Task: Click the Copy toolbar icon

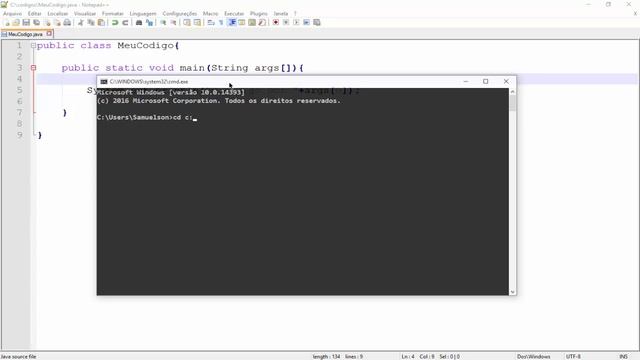Action: tap(91, 22)
